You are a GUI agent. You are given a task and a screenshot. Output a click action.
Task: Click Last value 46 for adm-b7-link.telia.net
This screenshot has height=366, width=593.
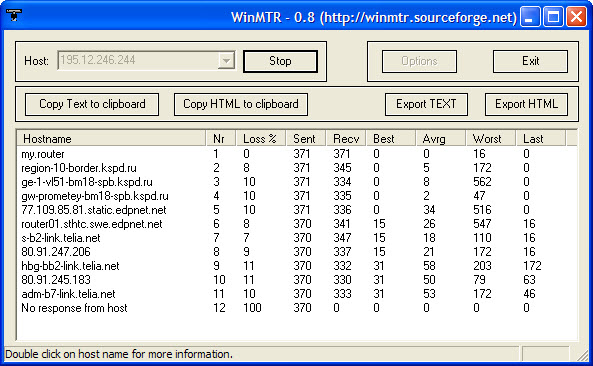(x=529, y=294)
